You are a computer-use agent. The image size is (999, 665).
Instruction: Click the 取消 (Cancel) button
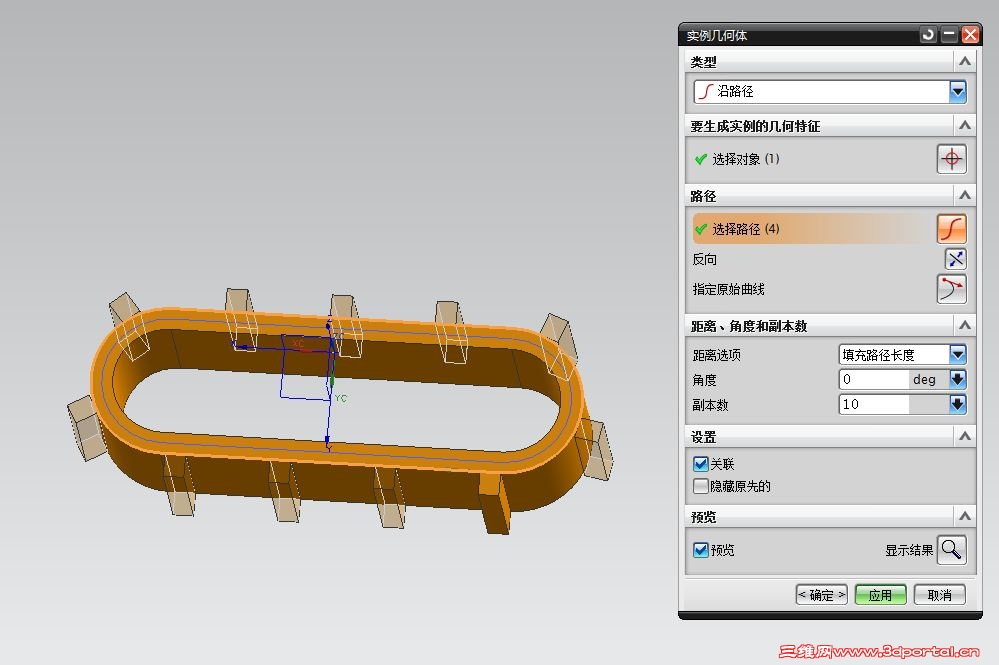(940, 595)
